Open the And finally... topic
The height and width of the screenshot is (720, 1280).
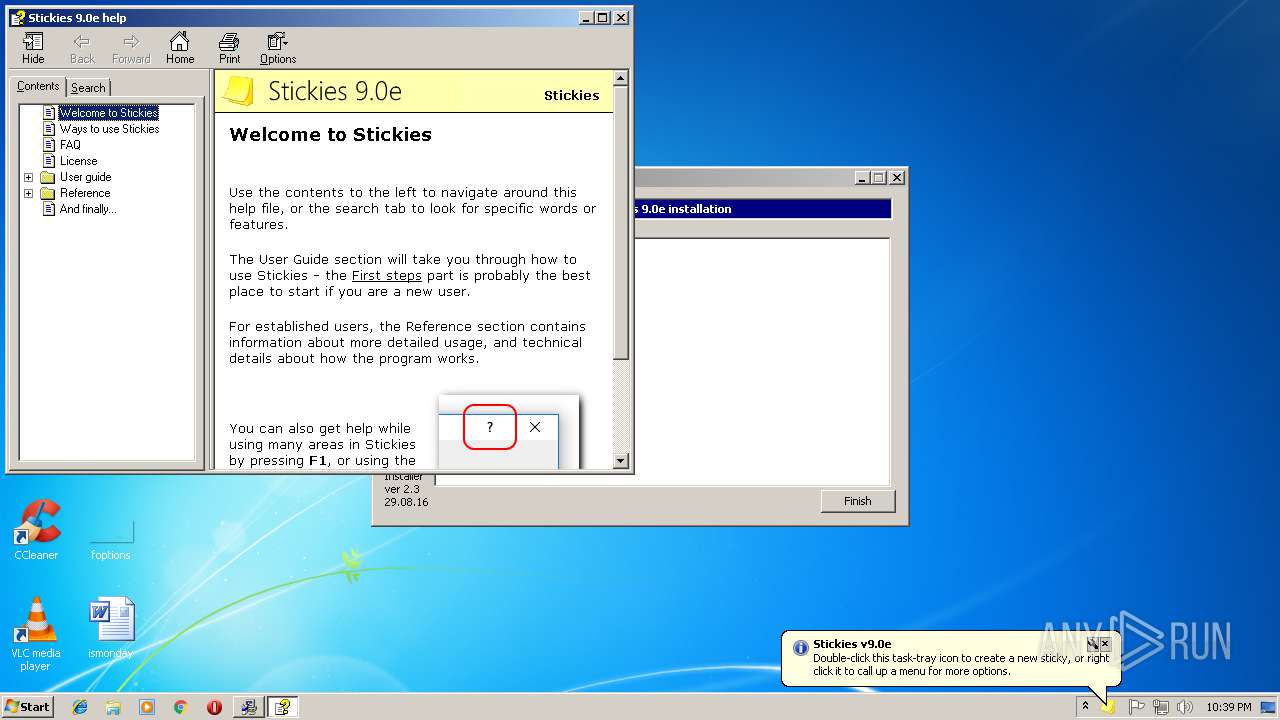[87, 209]
